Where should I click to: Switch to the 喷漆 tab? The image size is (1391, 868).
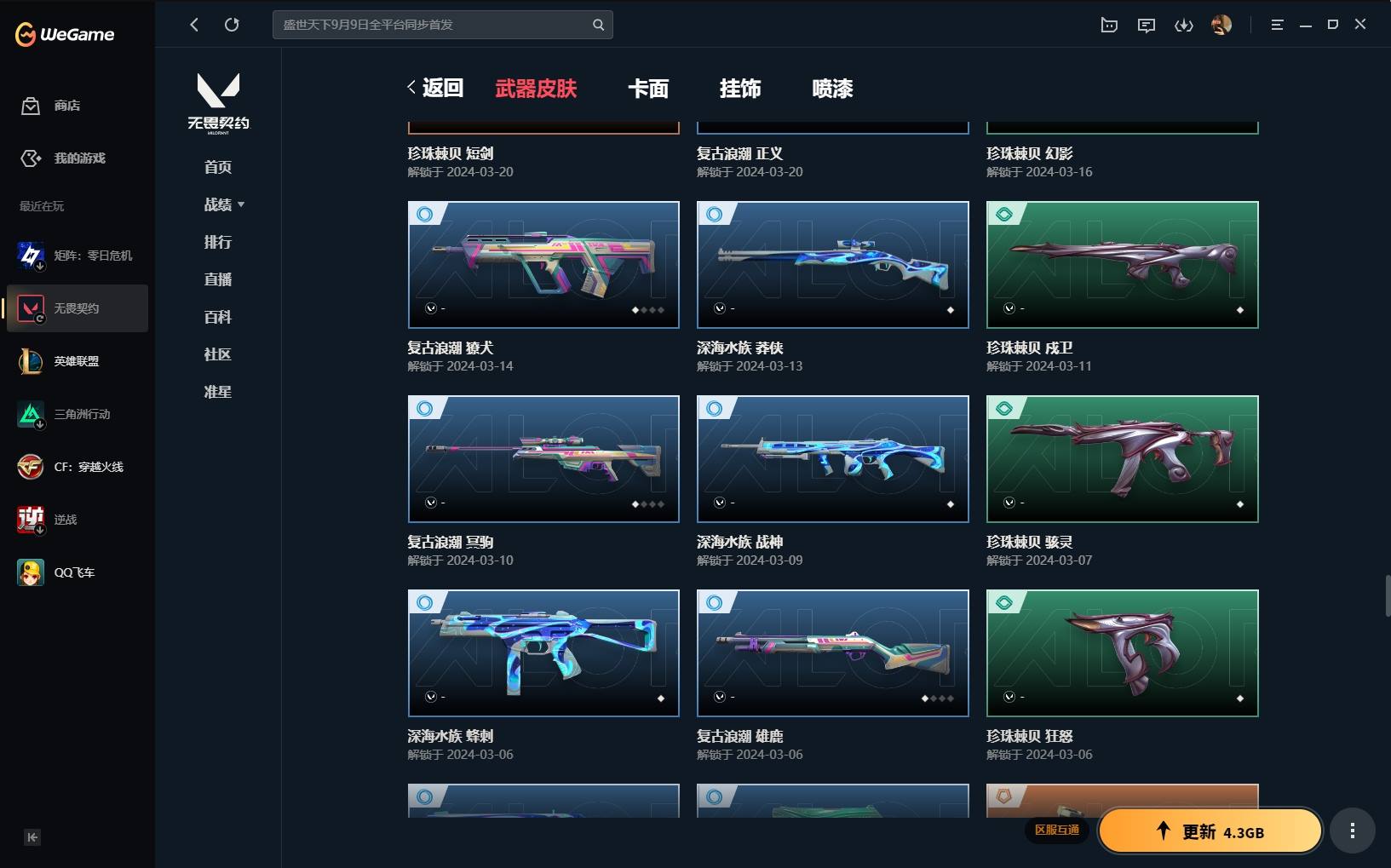pyautogui.click(x=832, y=88)
